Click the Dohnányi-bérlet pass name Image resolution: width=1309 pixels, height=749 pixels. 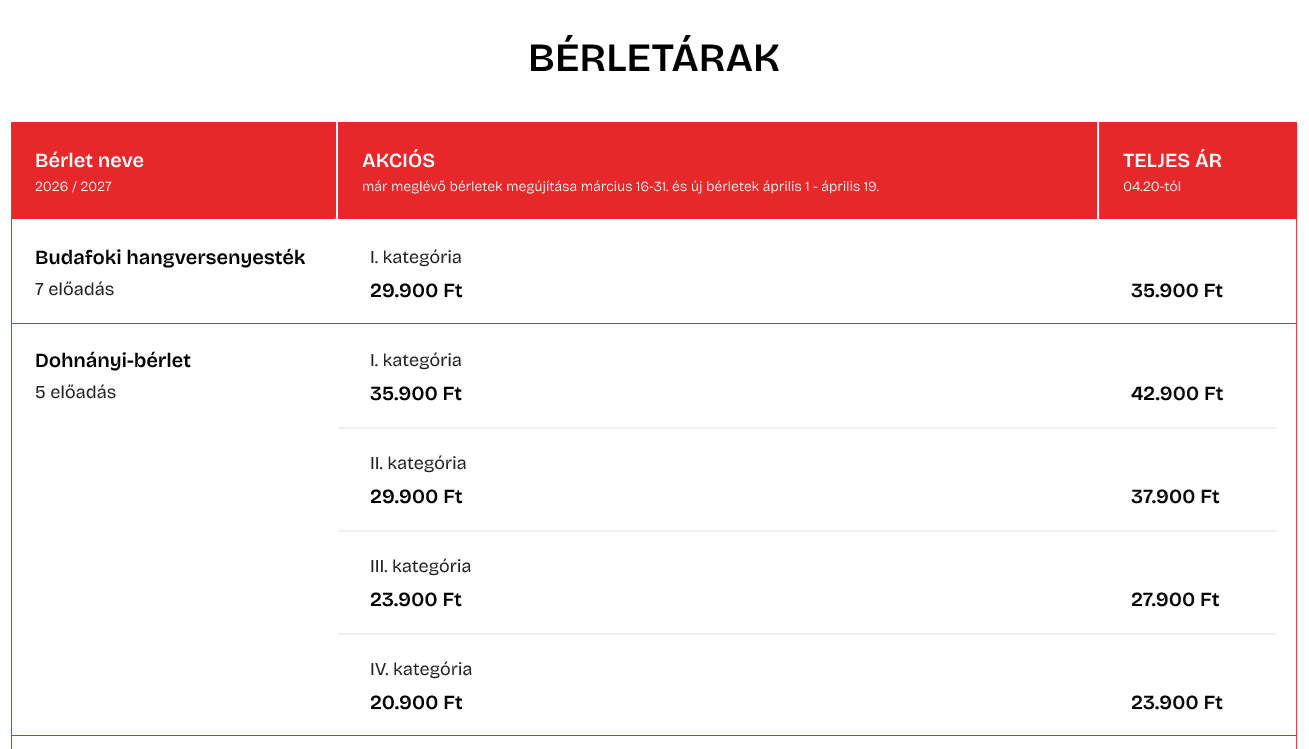click(x=113, y=360)
